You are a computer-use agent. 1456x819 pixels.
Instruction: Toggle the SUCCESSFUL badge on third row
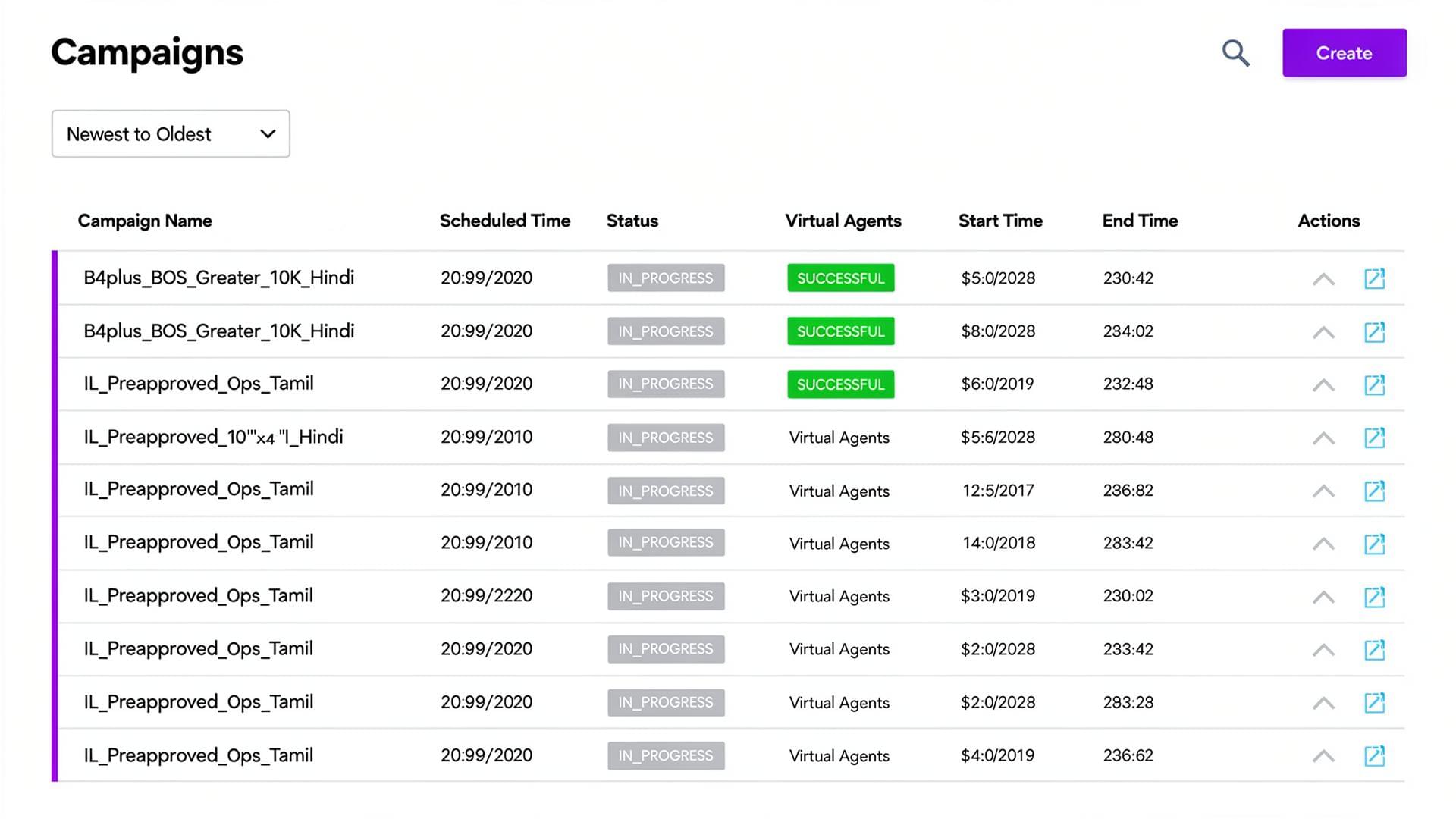click(x=840, y=384)
